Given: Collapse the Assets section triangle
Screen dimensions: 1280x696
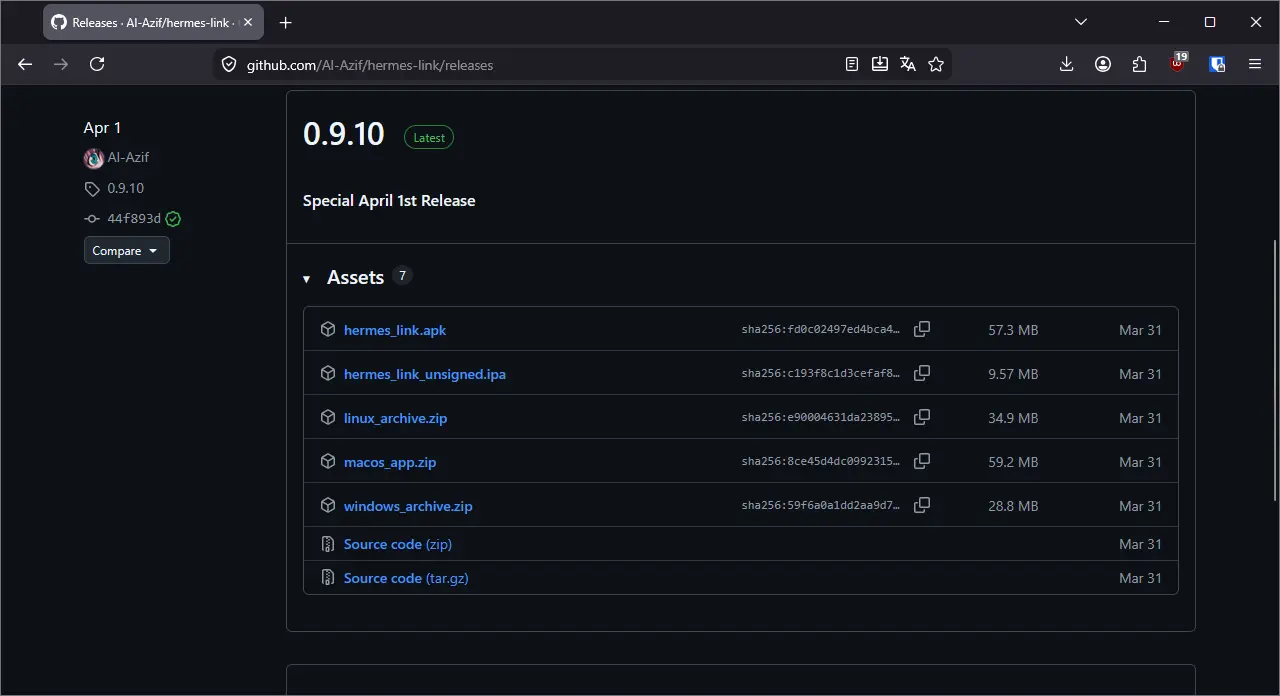Looking at the screenshot, I should [x=307, y=279].
